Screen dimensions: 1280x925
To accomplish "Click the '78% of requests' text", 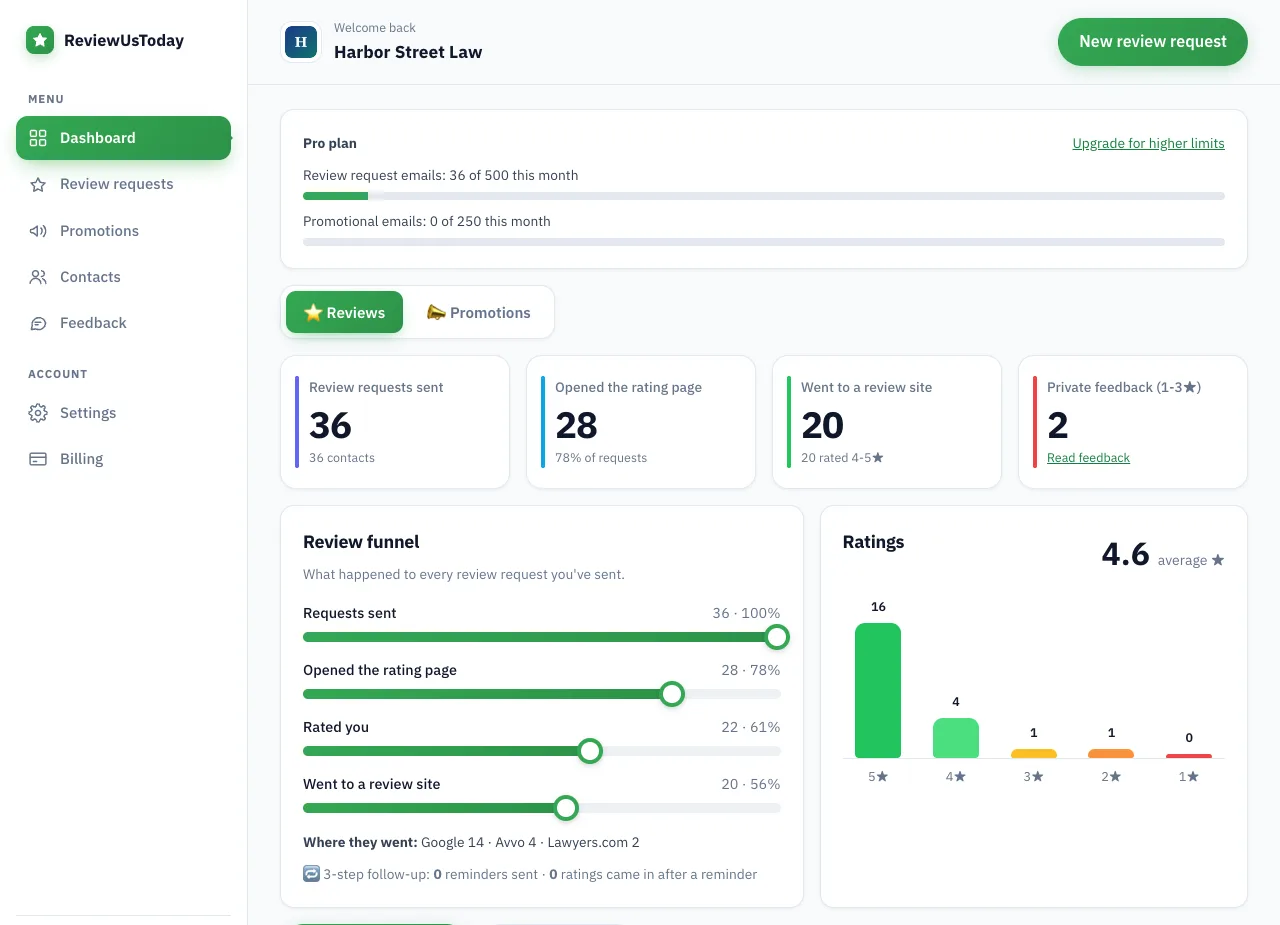I will 601,458.
